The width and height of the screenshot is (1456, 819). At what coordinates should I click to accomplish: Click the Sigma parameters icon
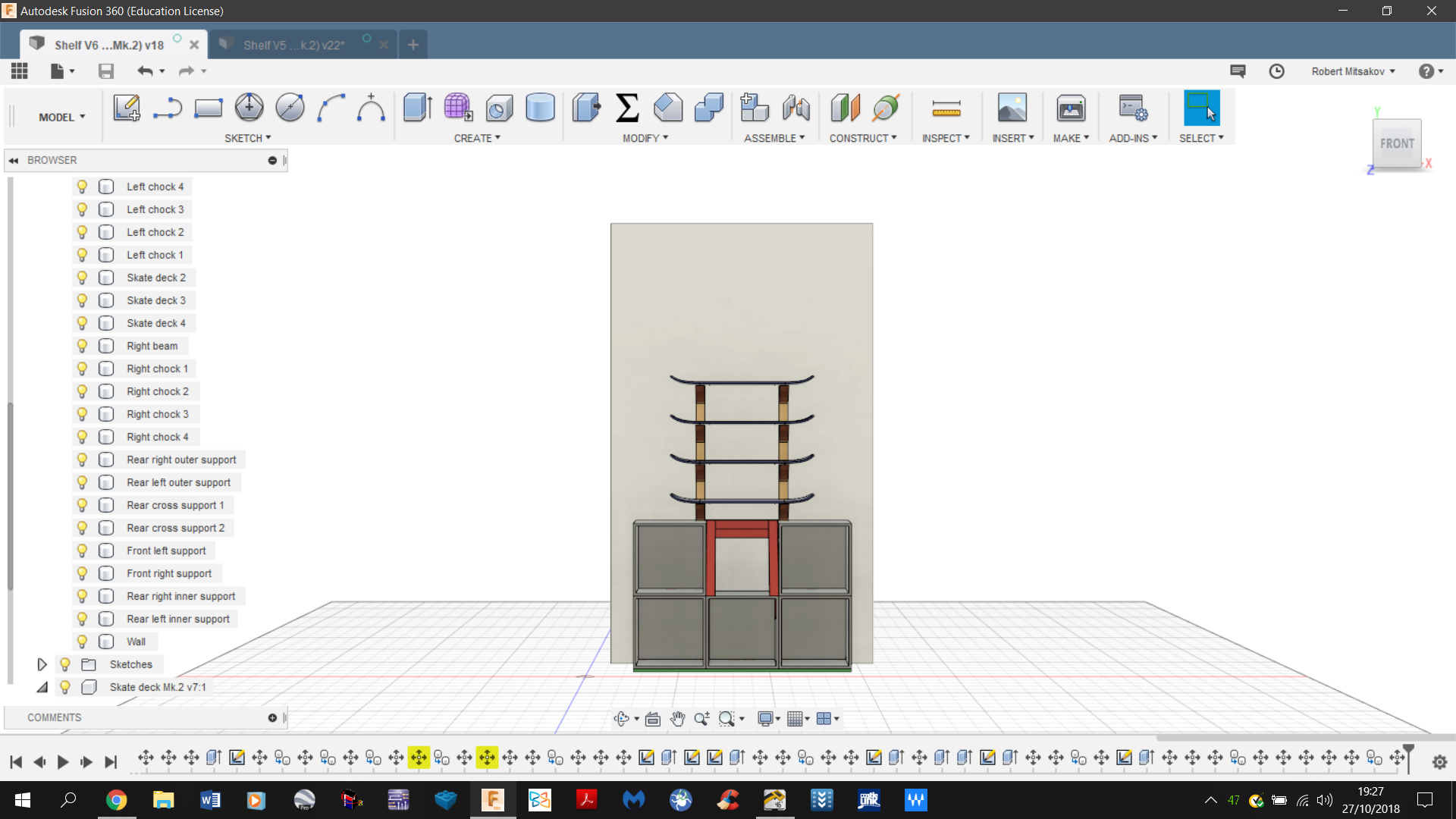[627, 108]
